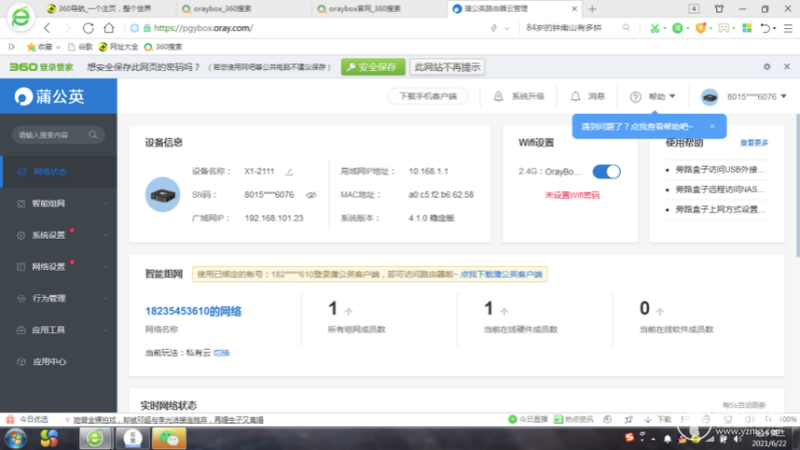This screenshot has height=450, width=800.
Task: Click the 蒲公英 logo
Action: coord(49,96)
